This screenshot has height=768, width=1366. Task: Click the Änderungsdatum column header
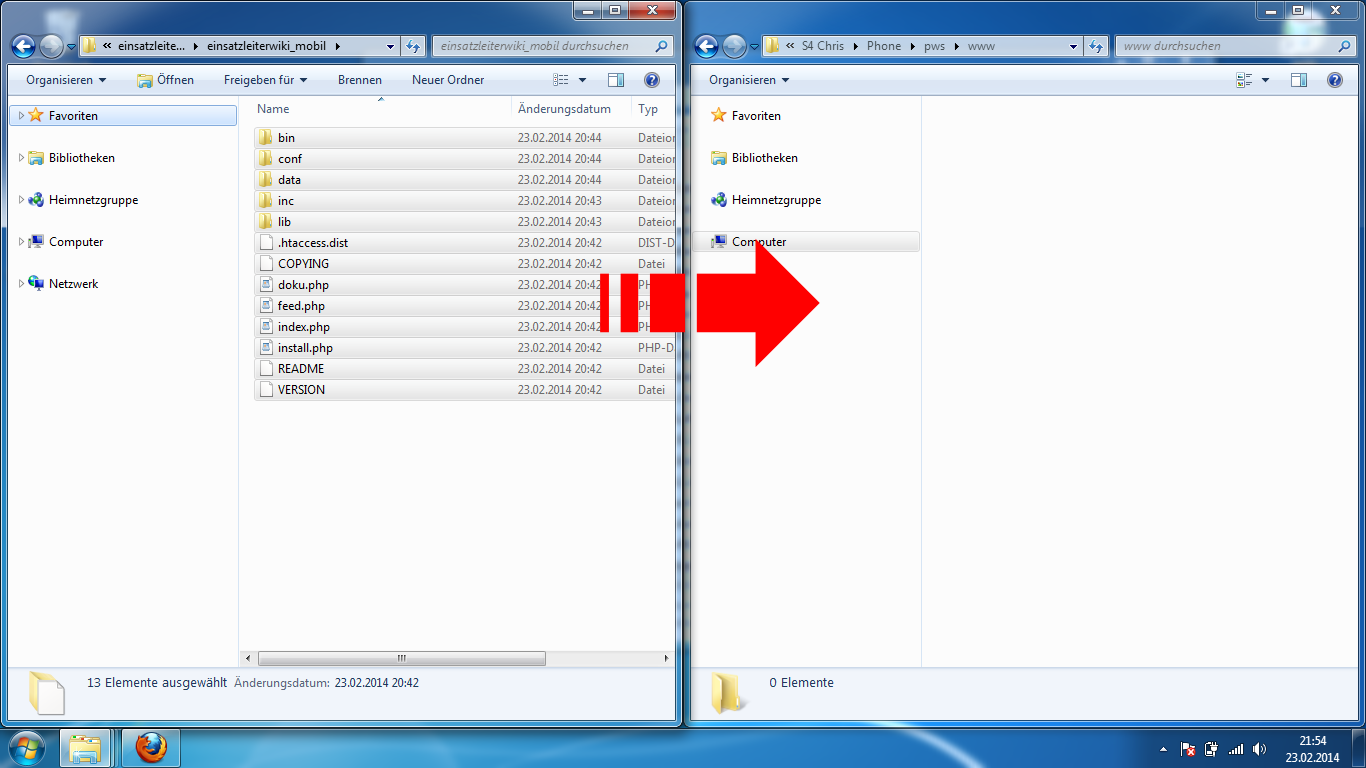click(564, 109)
